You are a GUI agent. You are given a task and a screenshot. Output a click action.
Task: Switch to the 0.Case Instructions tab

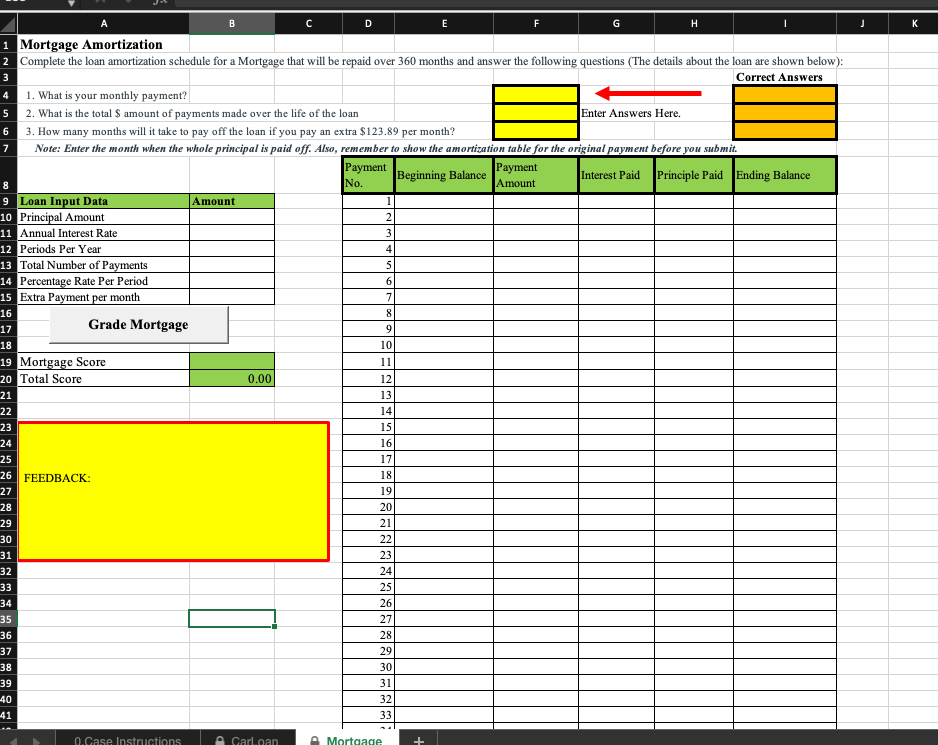coord(127,740)
